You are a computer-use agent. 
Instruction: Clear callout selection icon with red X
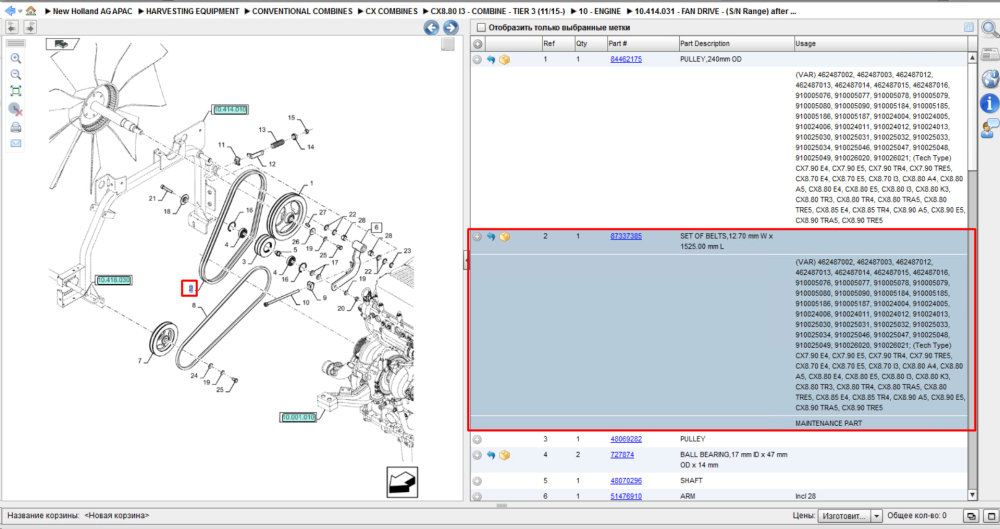(16, 110)
